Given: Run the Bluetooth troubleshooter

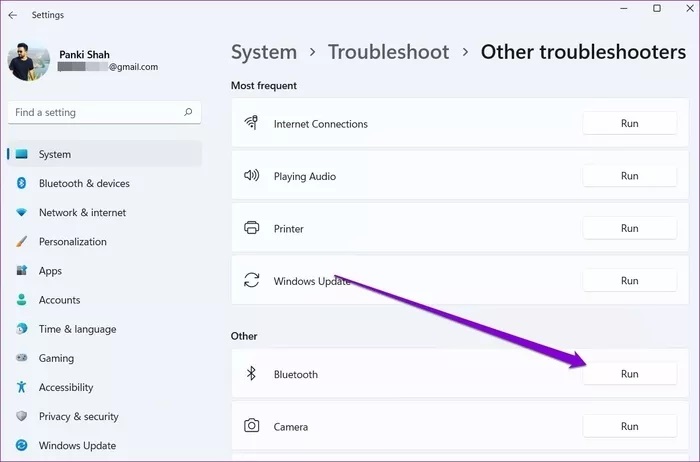Looking at the screenshot, I should click(629, 374).
